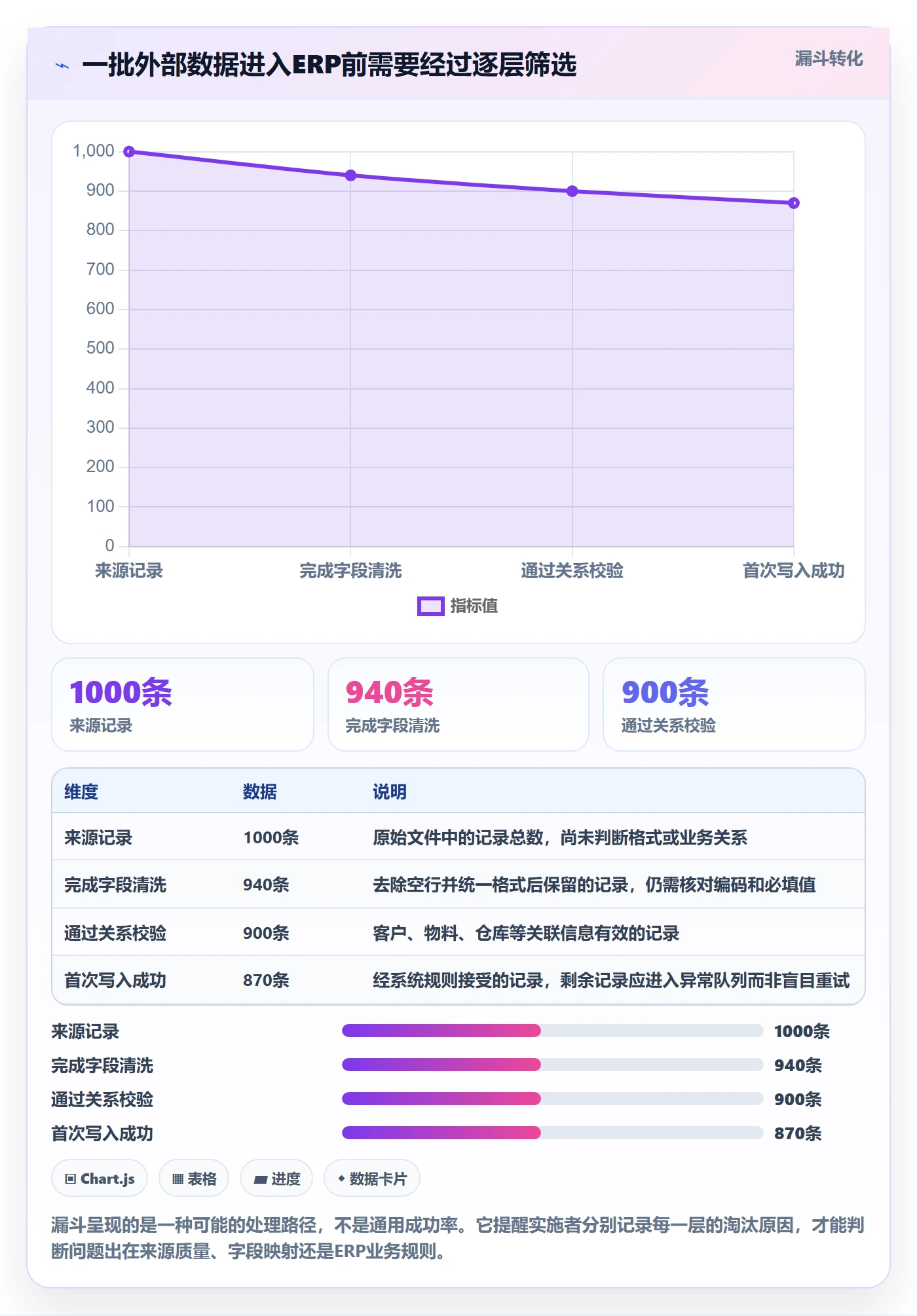Image resolution: width=917 pixels, height=1316 pixels.
Task: Click the lightning icon beside the title
Action: (62, 65)
